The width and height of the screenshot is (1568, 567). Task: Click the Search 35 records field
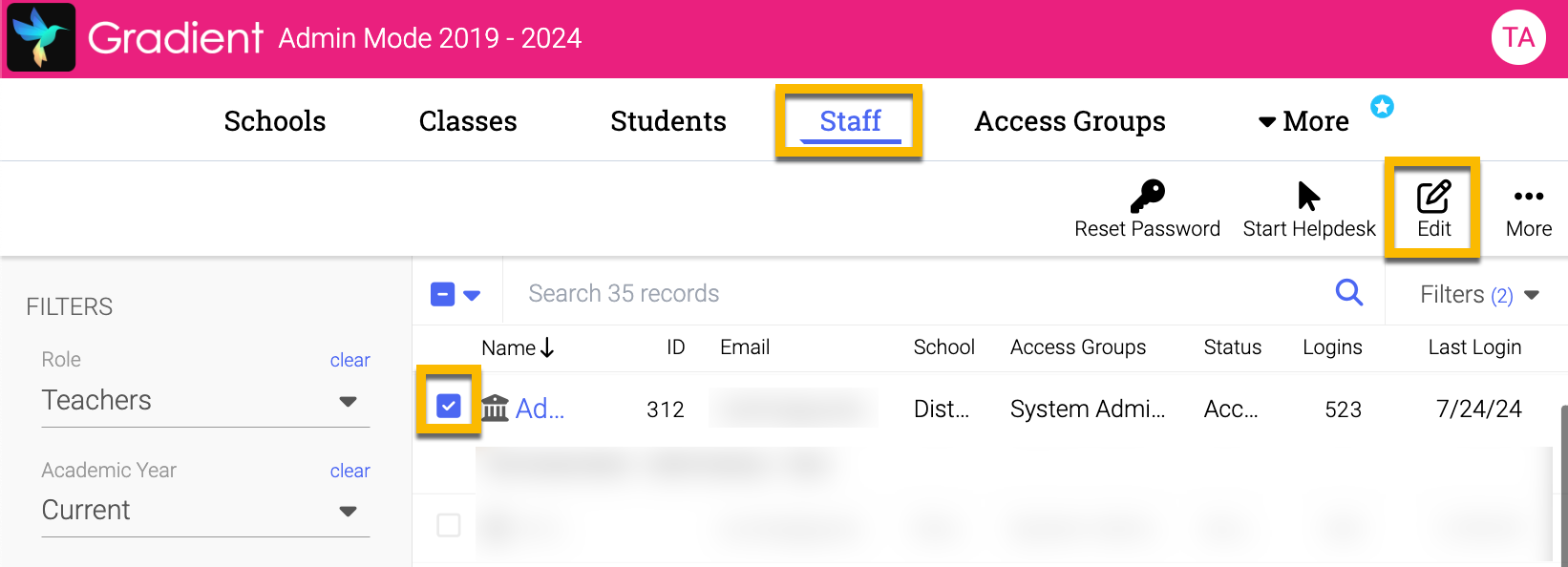tap(917, 293)
